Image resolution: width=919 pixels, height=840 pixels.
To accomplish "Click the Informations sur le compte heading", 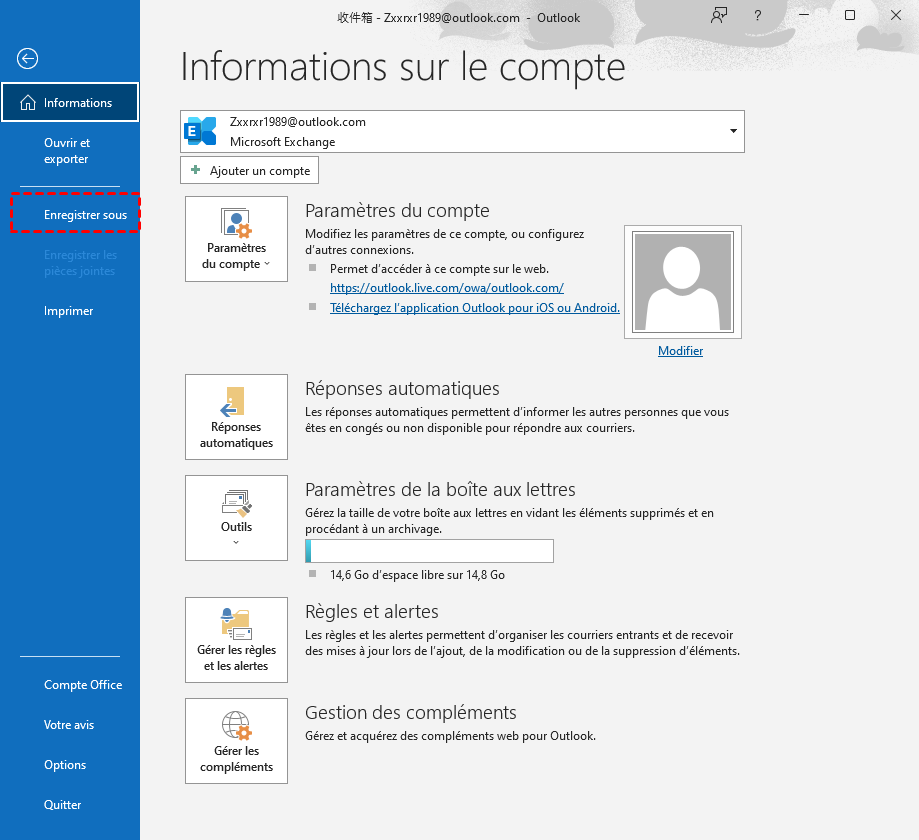I will click(403, 67).
